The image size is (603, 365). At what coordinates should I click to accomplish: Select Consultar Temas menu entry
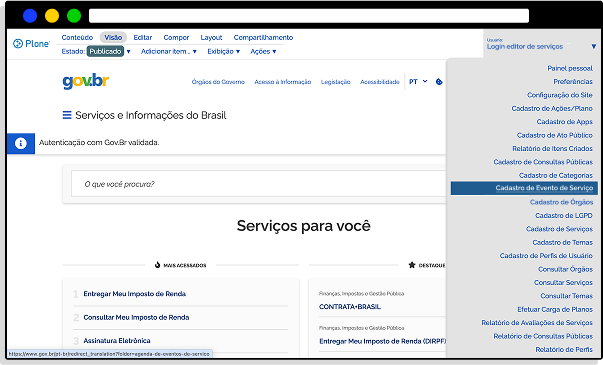[x=566, y=296]
